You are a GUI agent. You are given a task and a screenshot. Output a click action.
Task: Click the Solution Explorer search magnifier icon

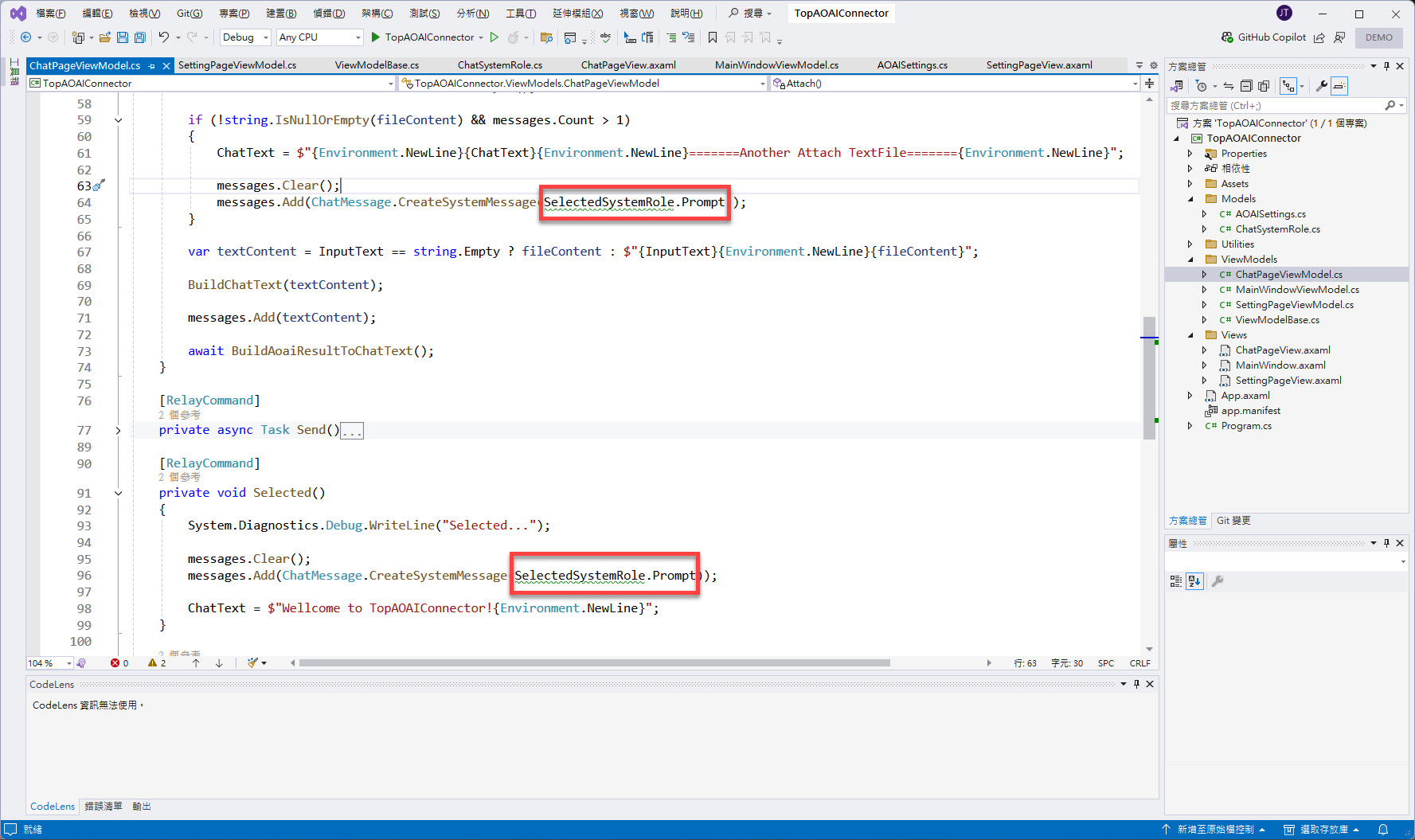point(1390,105)
